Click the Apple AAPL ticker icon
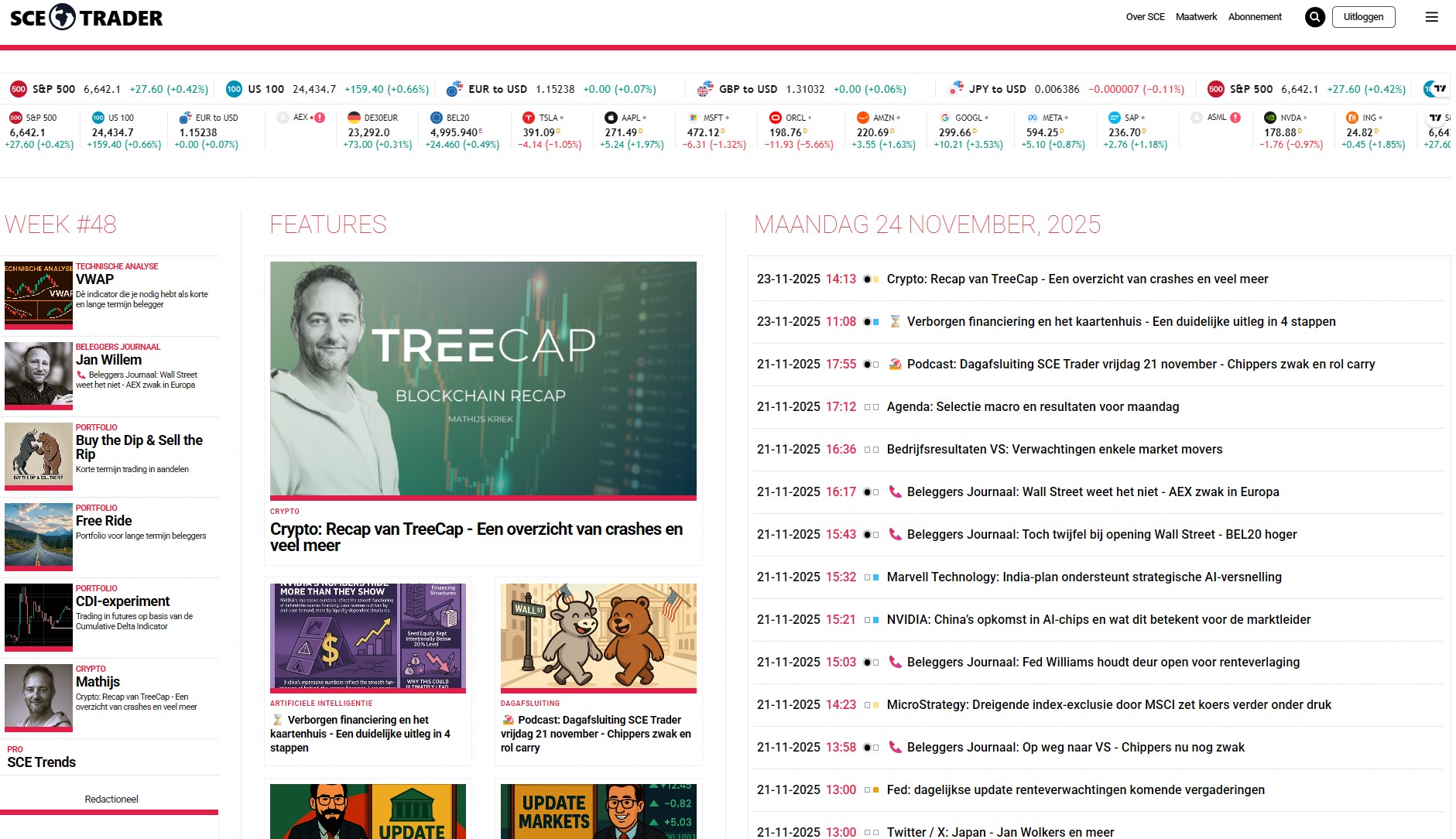The height and width of the screenshot is (839, 1456). 611,118
